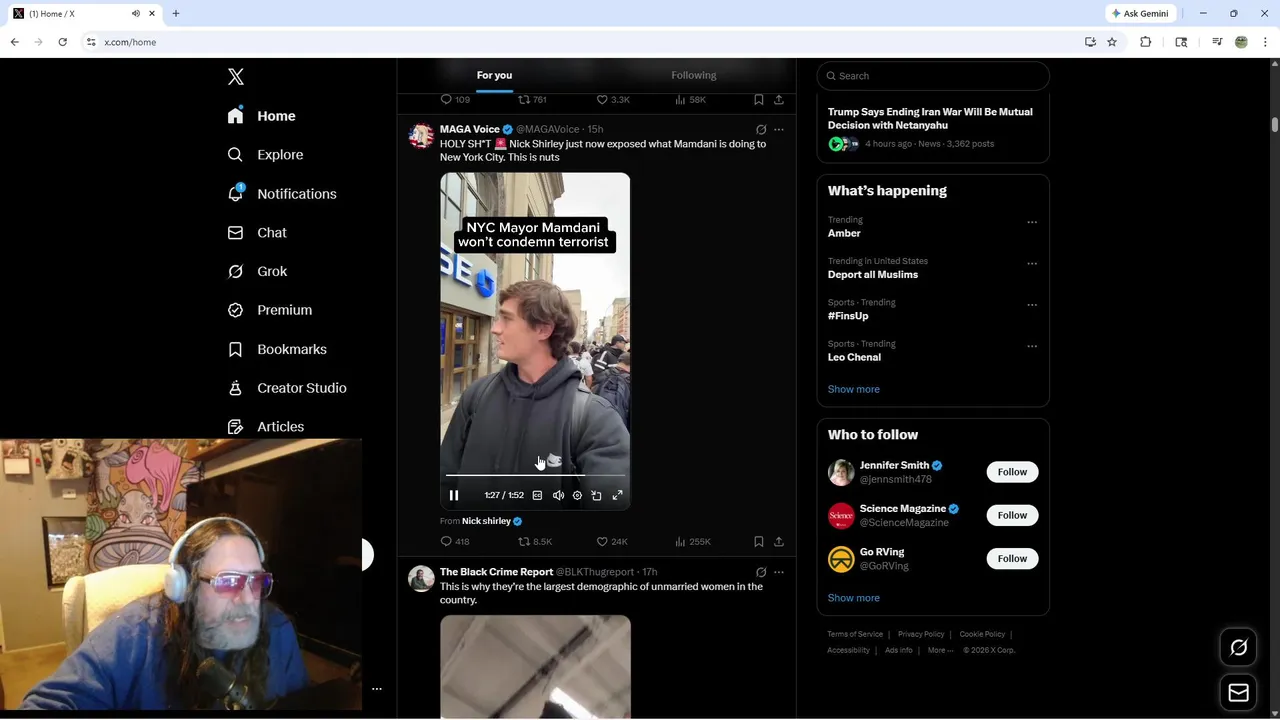Pause the Nick Shirley video
Screen dimensions: 1280x720
454,495
